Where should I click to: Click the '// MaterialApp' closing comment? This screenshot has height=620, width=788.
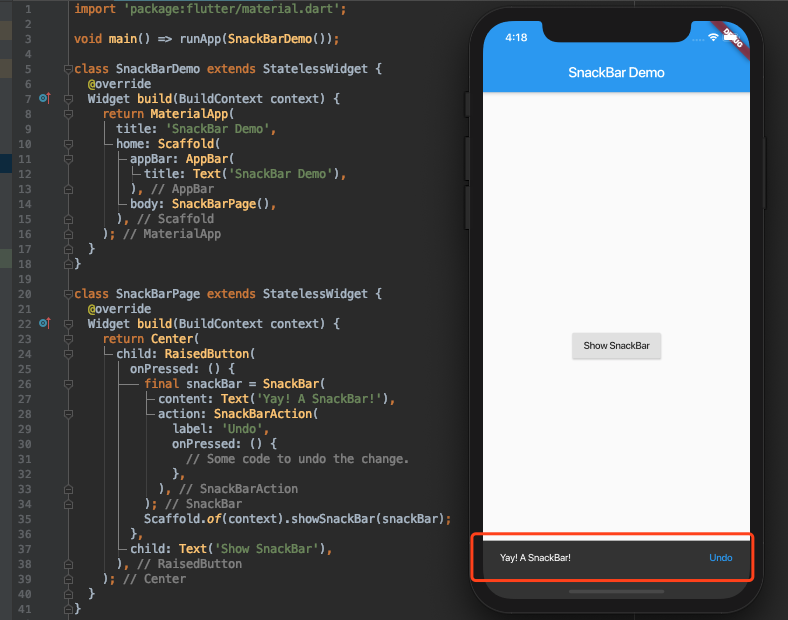172,234
